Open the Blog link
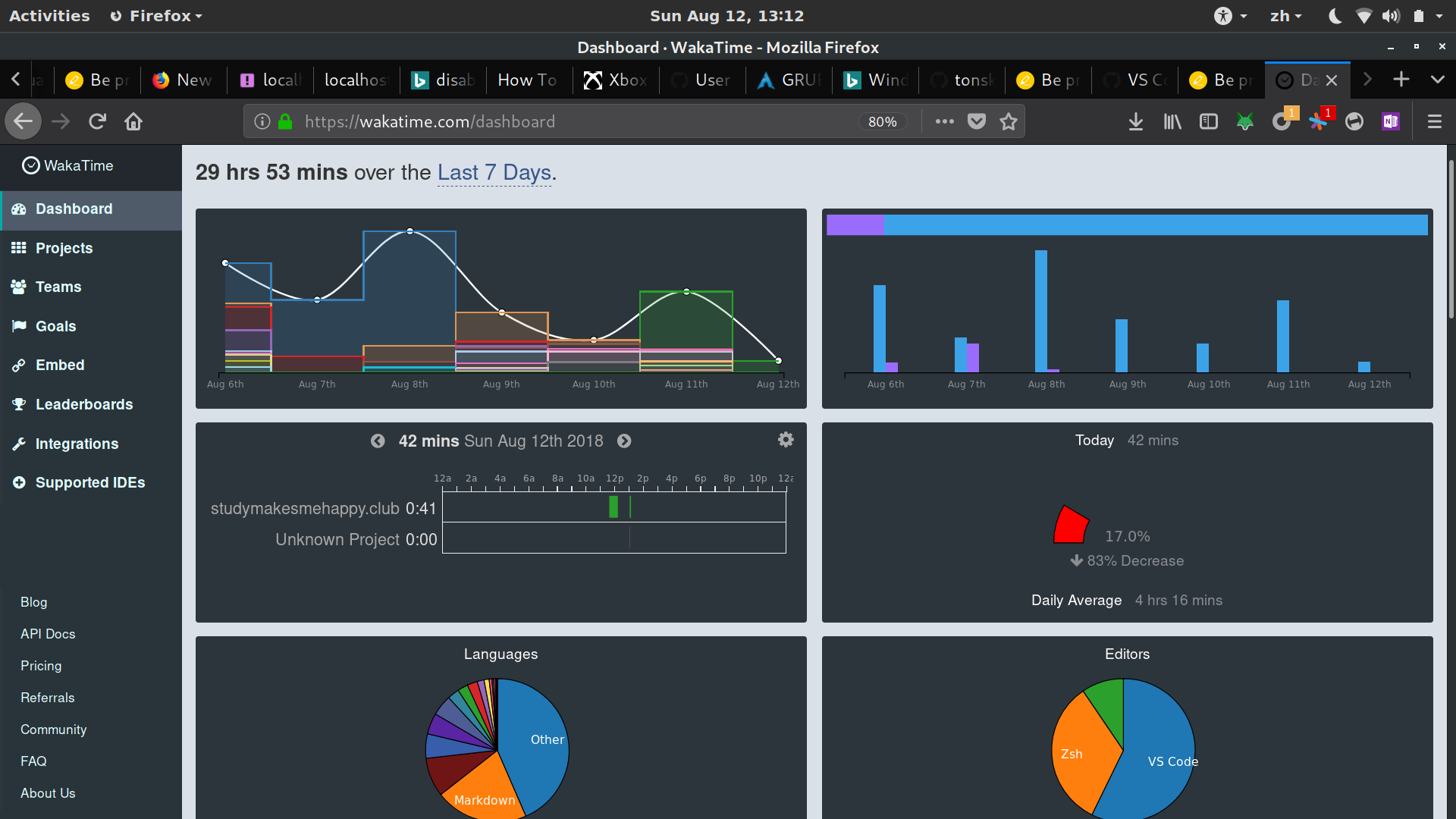 click(x=33, y=602)
